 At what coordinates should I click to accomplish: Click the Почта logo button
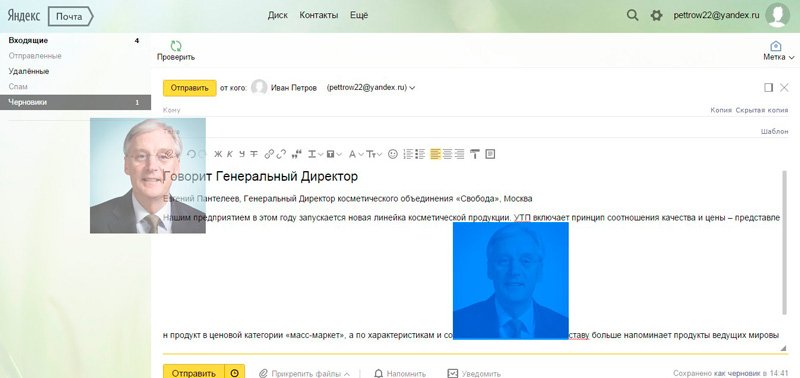70,16
